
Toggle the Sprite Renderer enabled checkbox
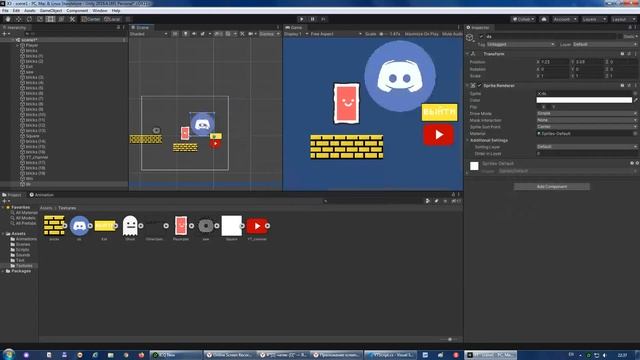480,85
